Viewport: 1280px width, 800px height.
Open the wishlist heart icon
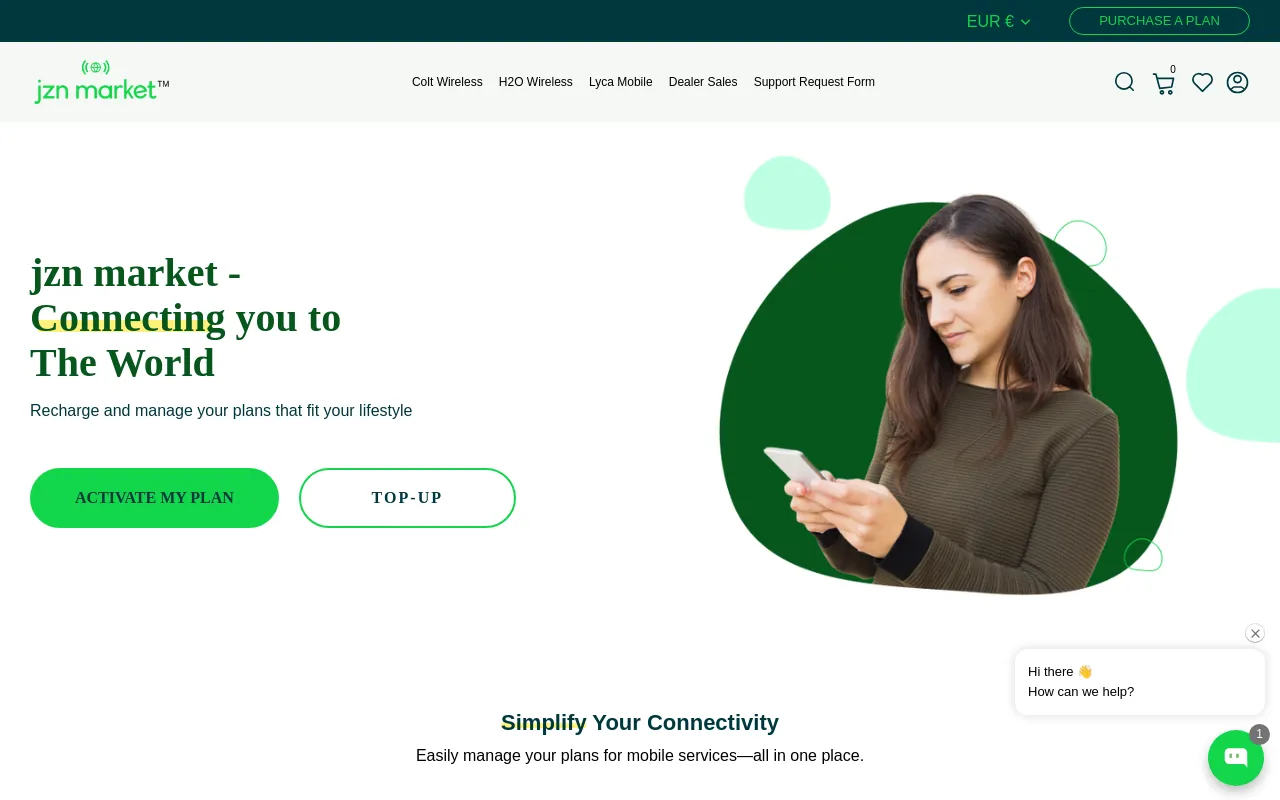tap(1202, 83)
